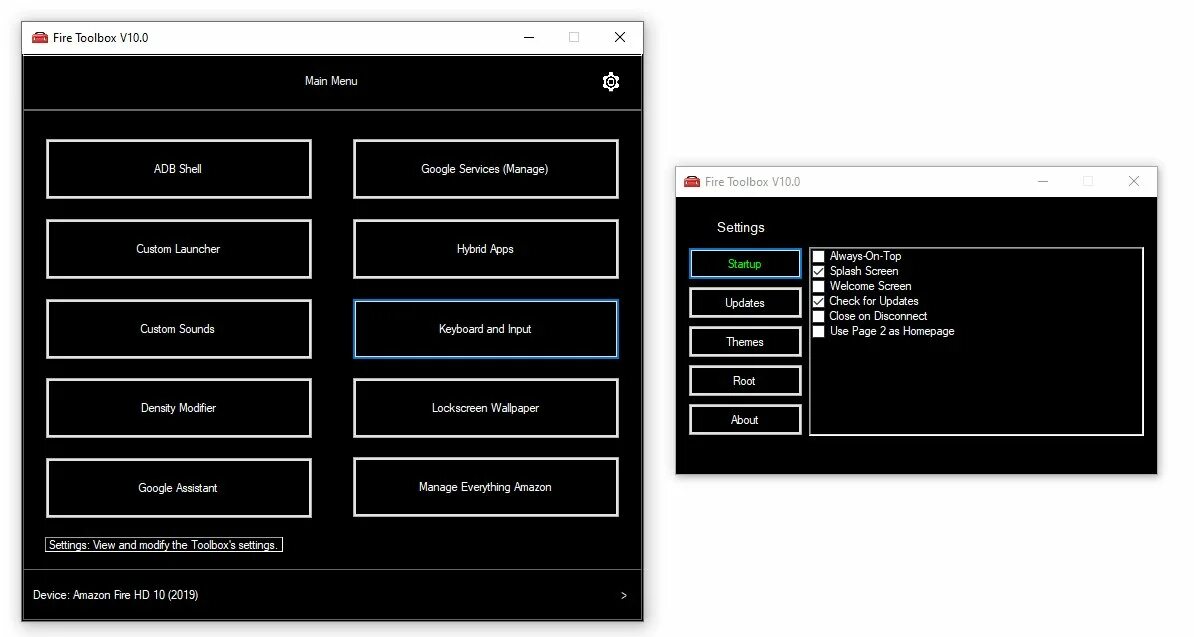Click Device: Amazon Fire HD 10 (2019) text
The image size is (1194, 637).
116,595
